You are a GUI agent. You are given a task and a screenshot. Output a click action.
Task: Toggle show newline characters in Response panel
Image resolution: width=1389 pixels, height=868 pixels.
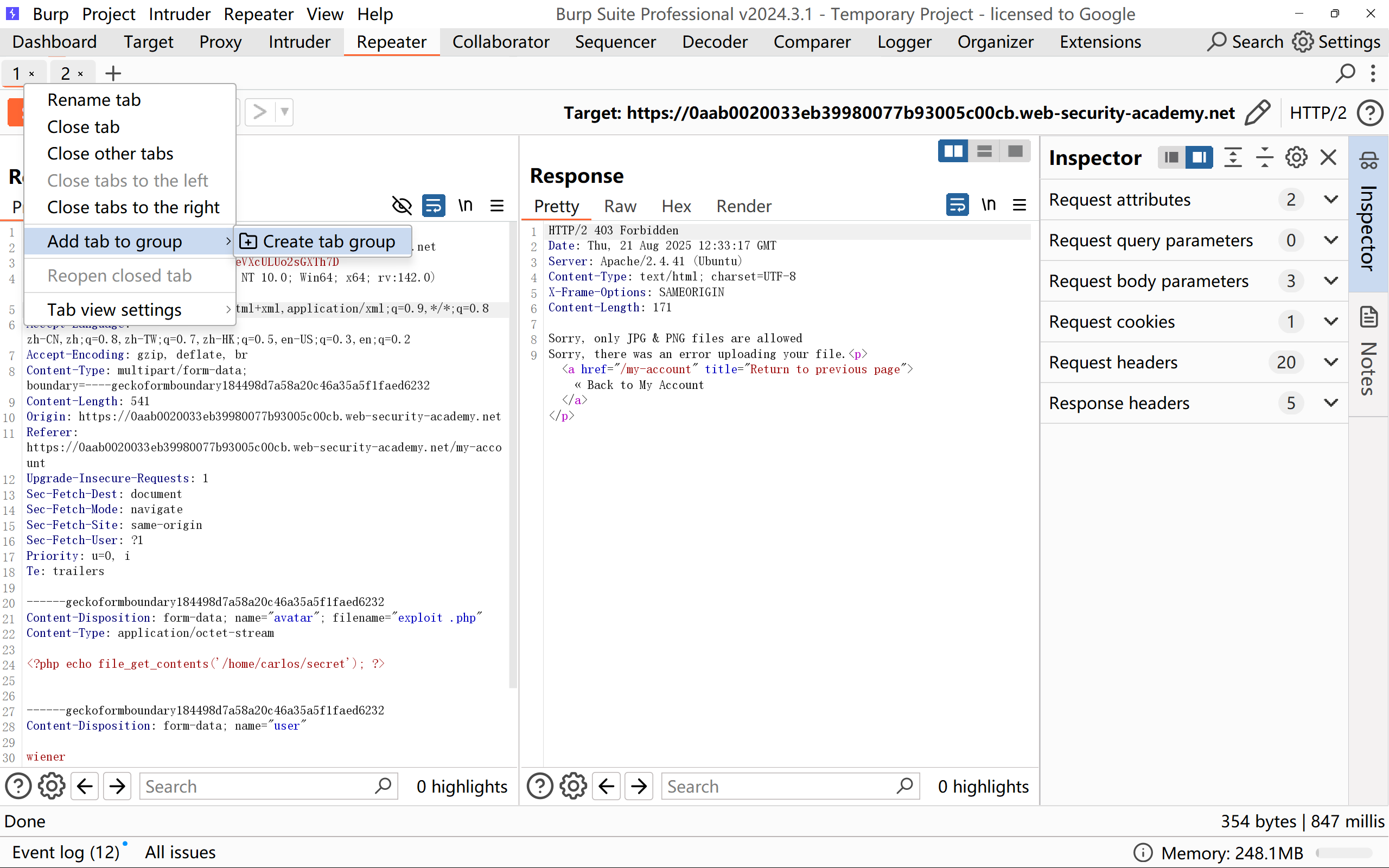[989, 205]
